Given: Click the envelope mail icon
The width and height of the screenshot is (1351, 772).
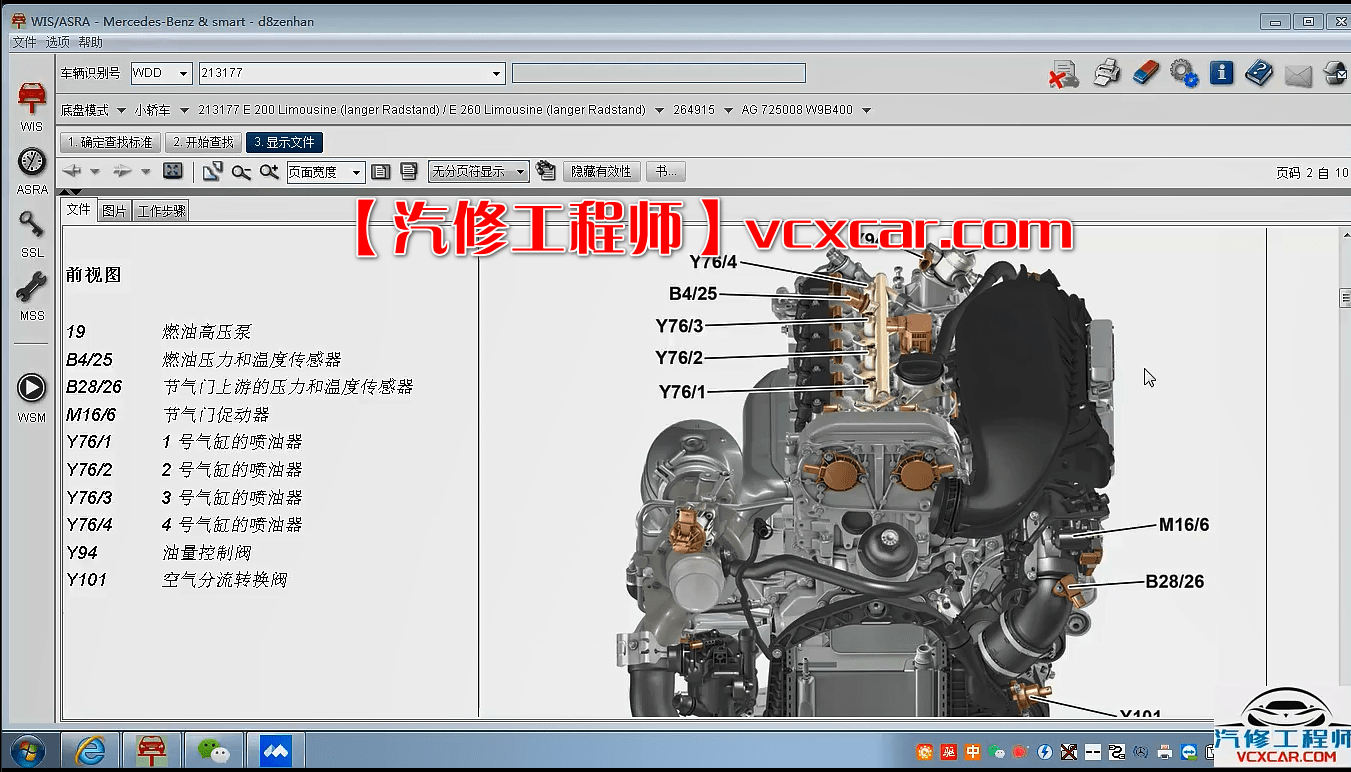Looking at the screenshot, I should (1298, 73).
